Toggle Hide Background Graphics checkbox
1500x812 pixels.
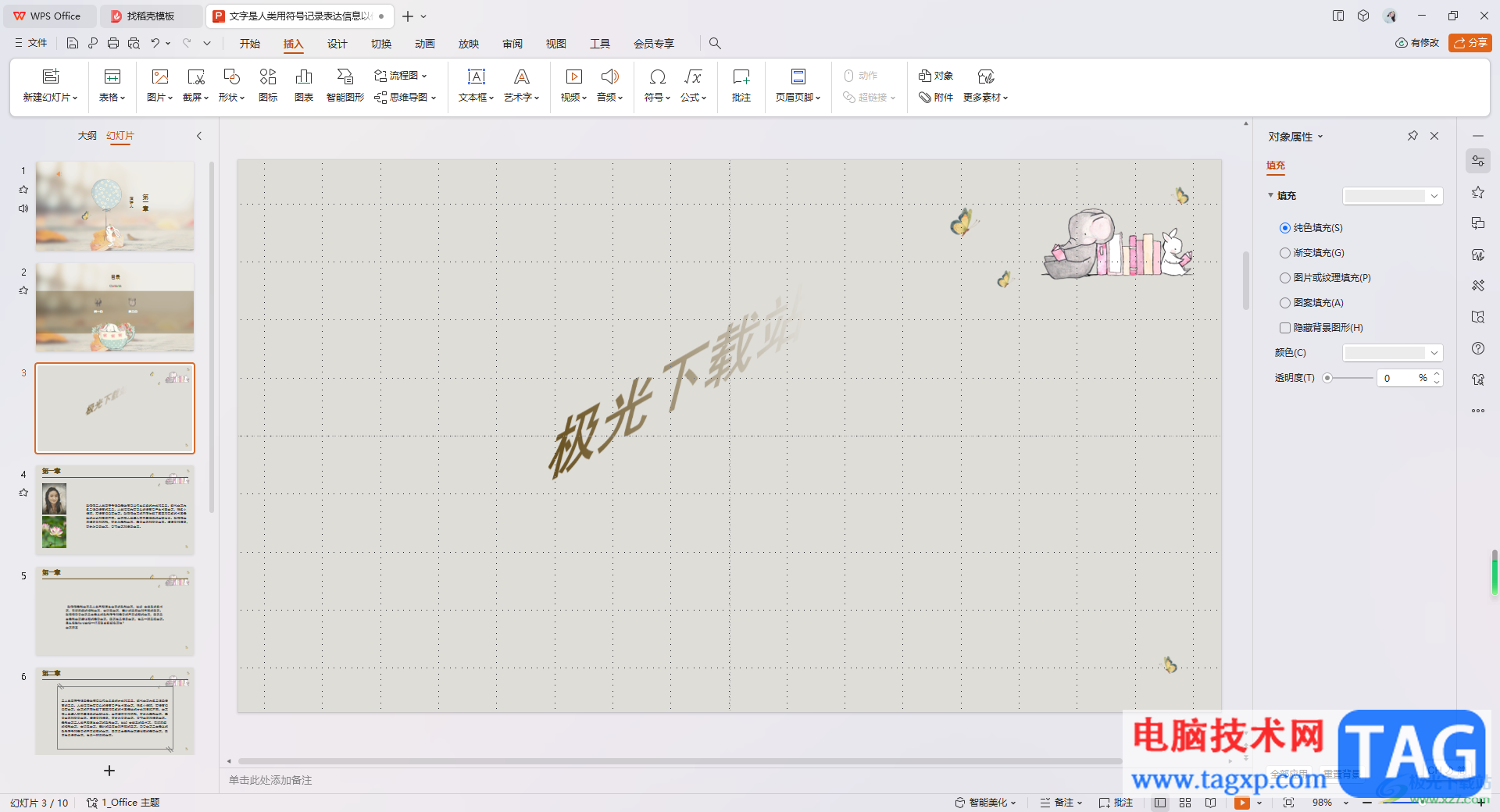pyautogui.click(x=1285, y=328)
